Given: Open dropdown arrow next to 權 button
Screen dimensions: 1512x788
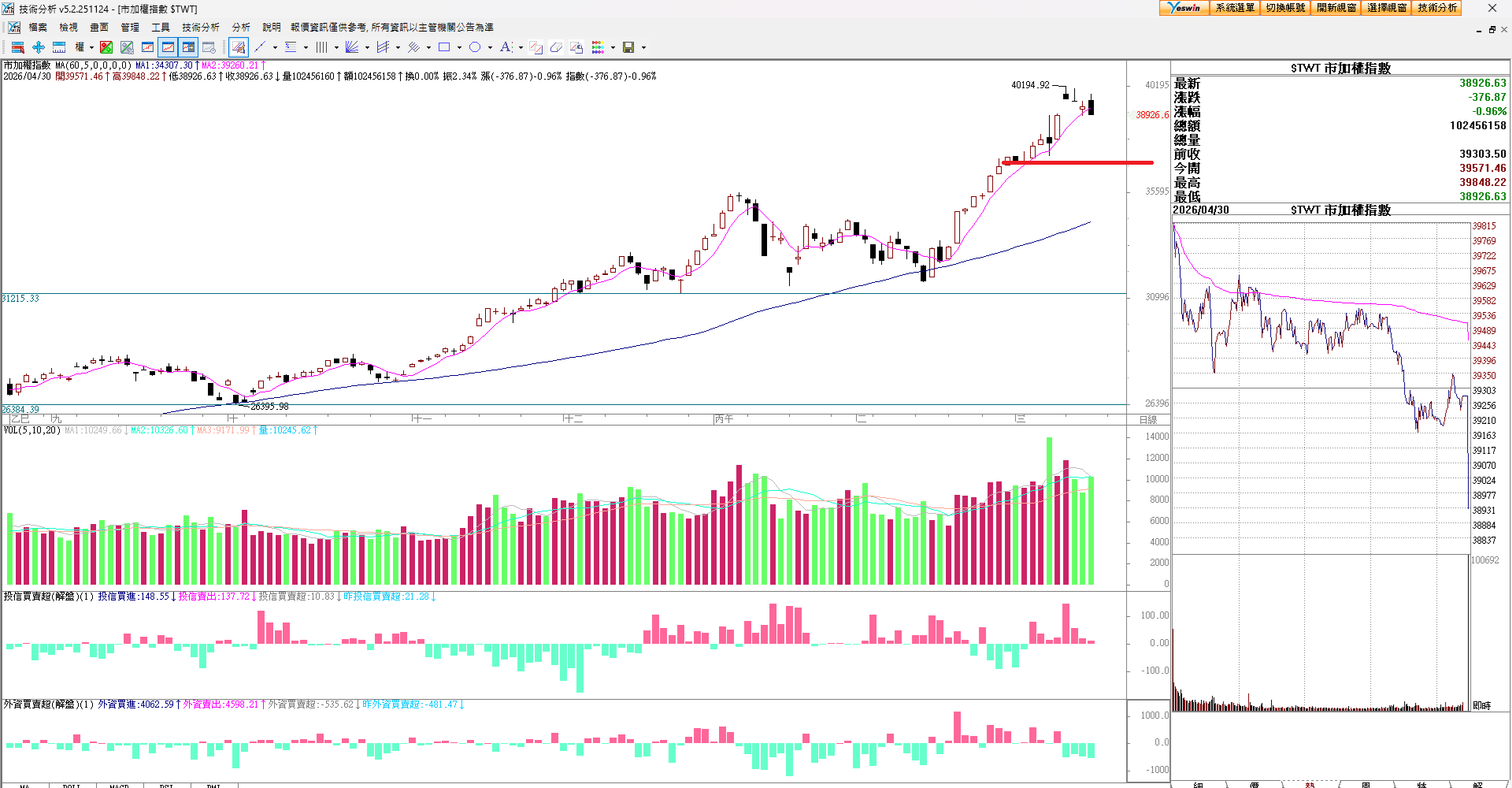Looking at the screenshot, I should click(x=91, y=47).
